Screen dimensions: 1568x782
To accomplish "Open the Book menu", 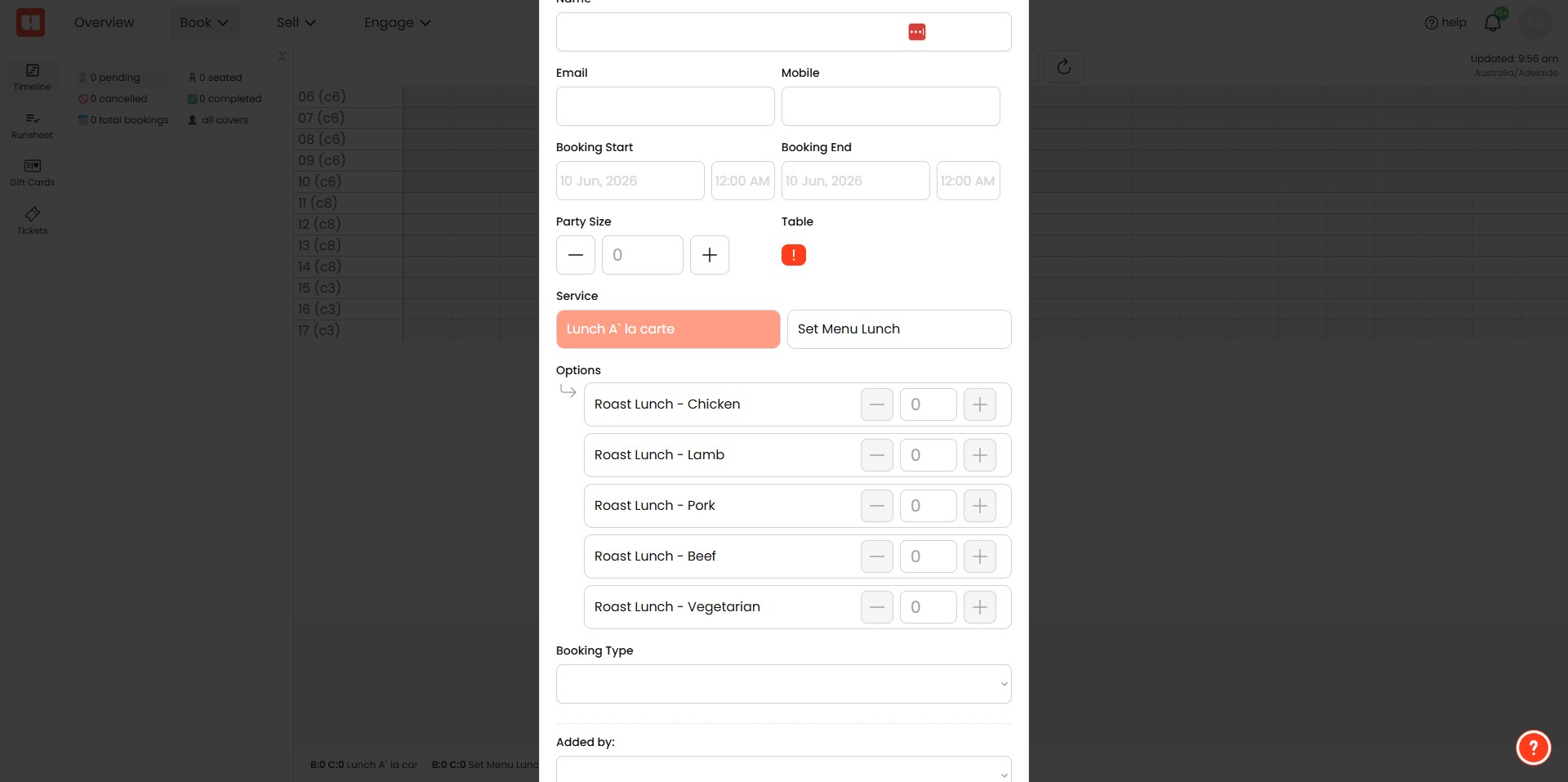I will 204,22.
